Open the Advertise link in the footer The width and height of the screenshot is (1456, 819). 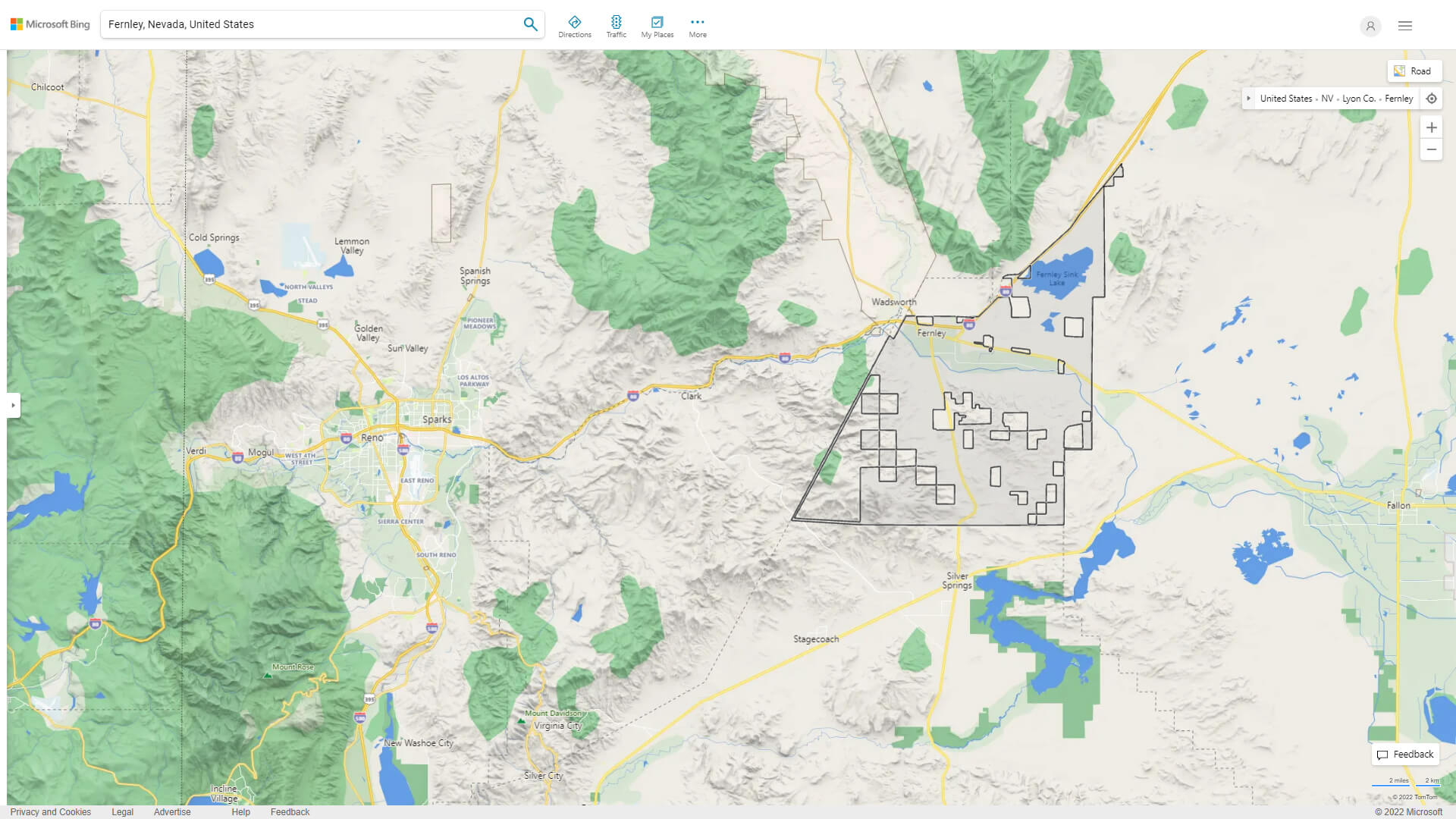pyautogui.click(x=172, y=811)
